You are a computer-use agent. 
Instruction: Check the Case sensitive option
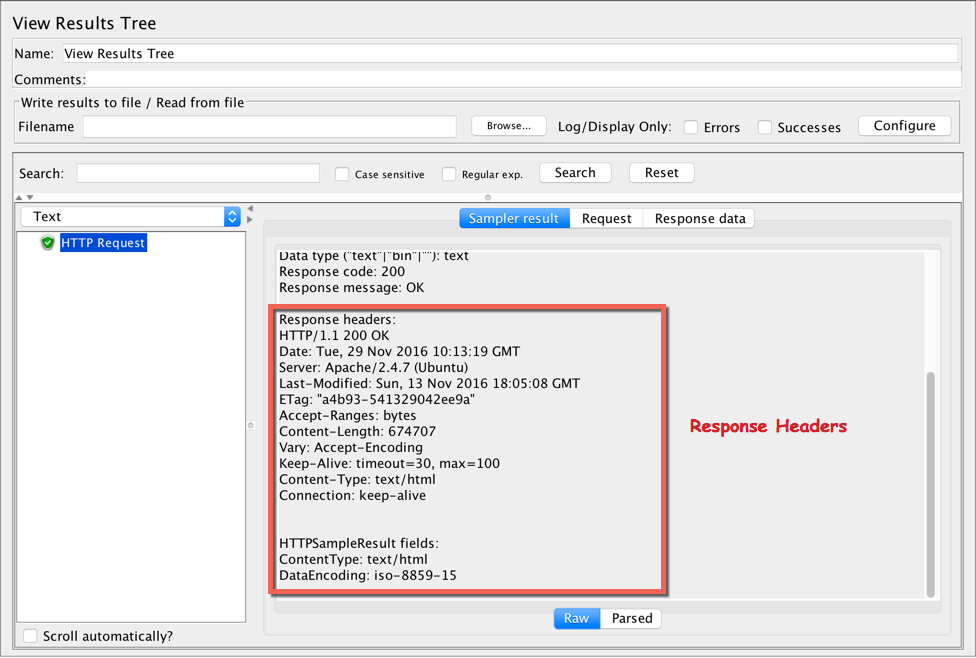pyautogui.click(x=340, y=174)
